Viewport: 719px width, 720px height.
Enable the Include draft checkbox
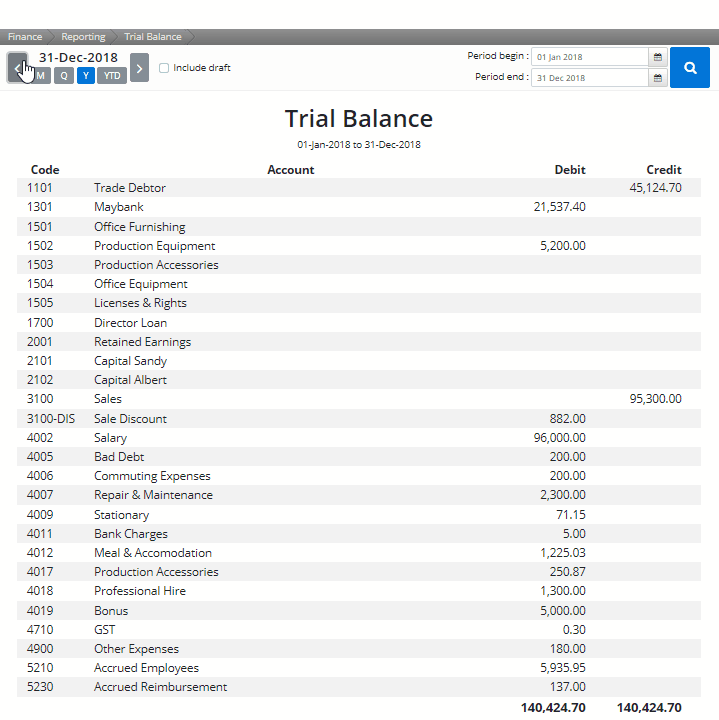pyautogui.click(x=164, y=68)
